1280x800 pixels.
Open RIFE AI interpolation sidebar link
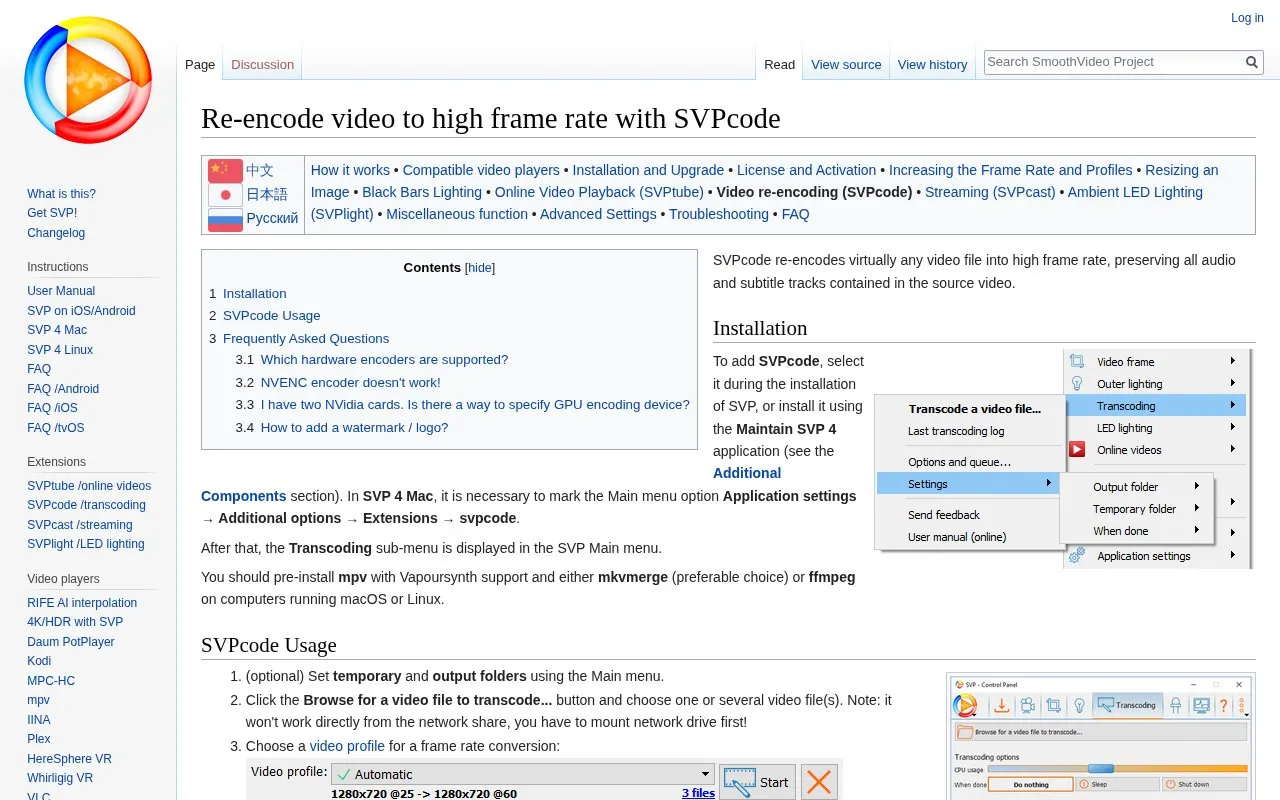coord(82,603)
